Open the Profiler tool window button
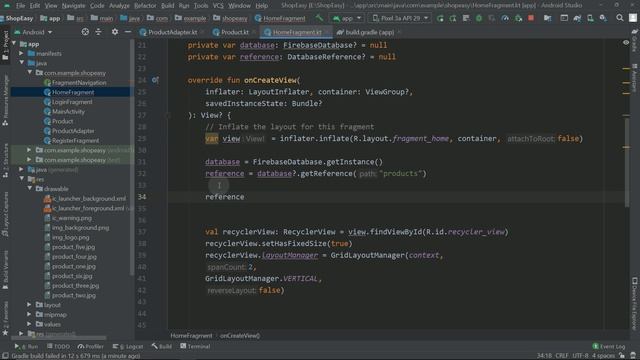Image resolution: width=640 pixels, height=360 pixels. click(x=91, y=346)
